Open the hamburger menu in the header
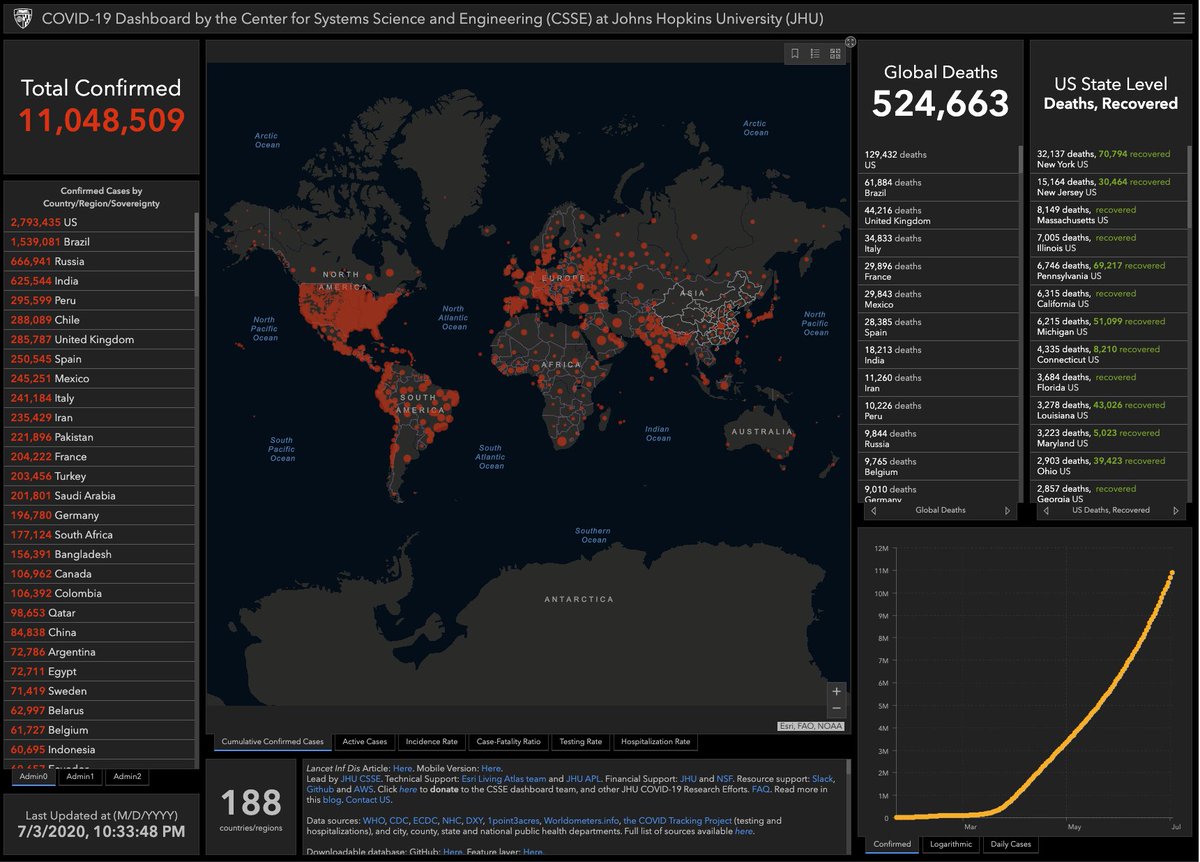 (x=1179, y=18)
